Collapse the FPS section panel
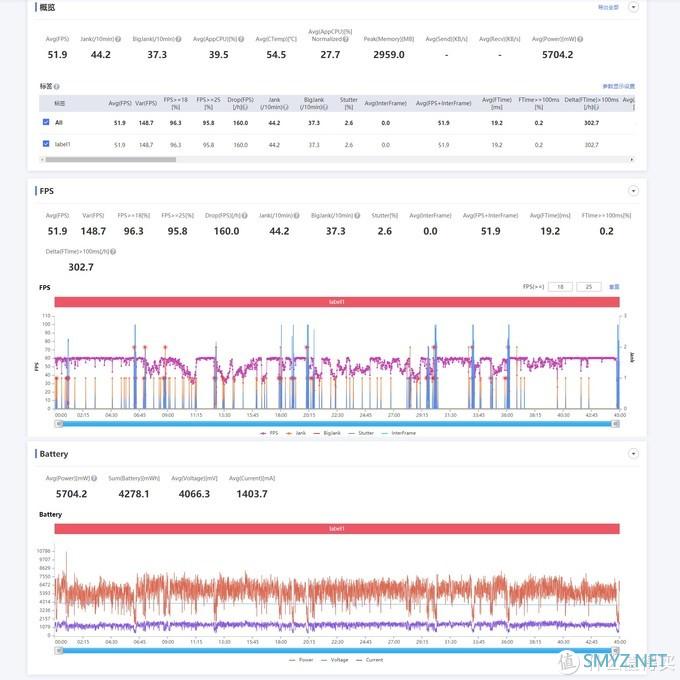 click(x=633, y=191)
